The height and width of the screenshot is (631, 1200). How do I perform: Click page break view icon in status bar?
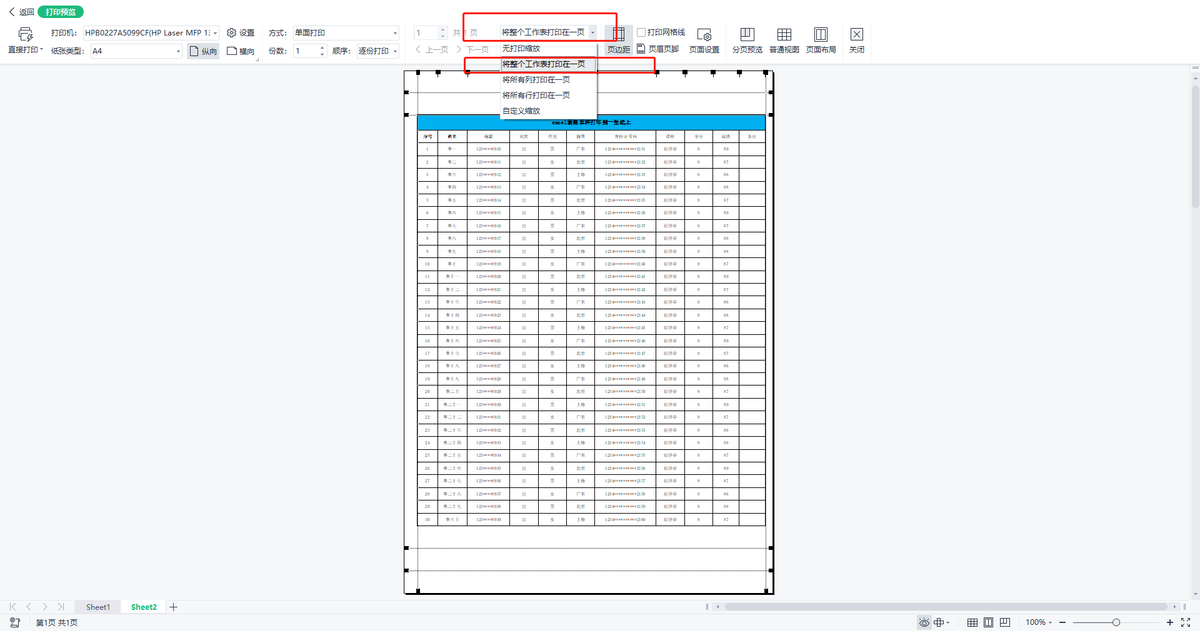1007,622
